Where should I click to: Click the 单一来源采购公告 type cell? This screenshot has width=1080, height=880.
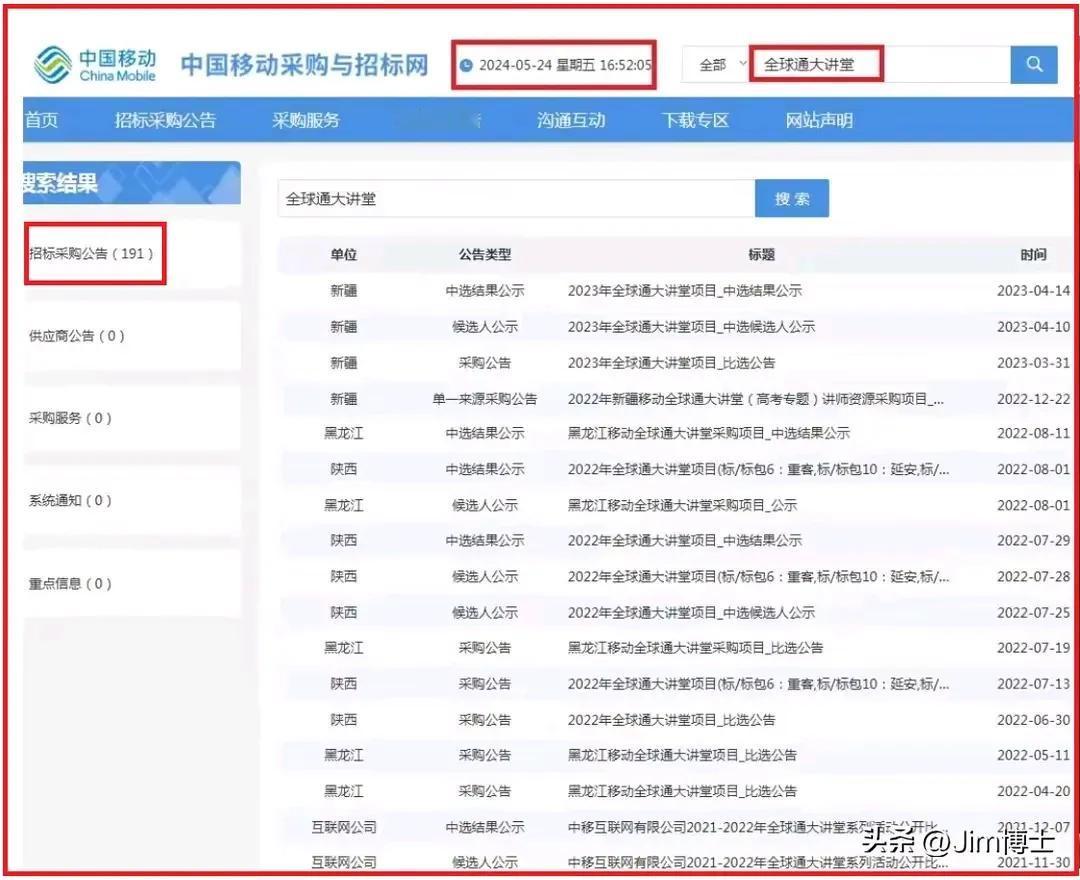click(485, 399)
